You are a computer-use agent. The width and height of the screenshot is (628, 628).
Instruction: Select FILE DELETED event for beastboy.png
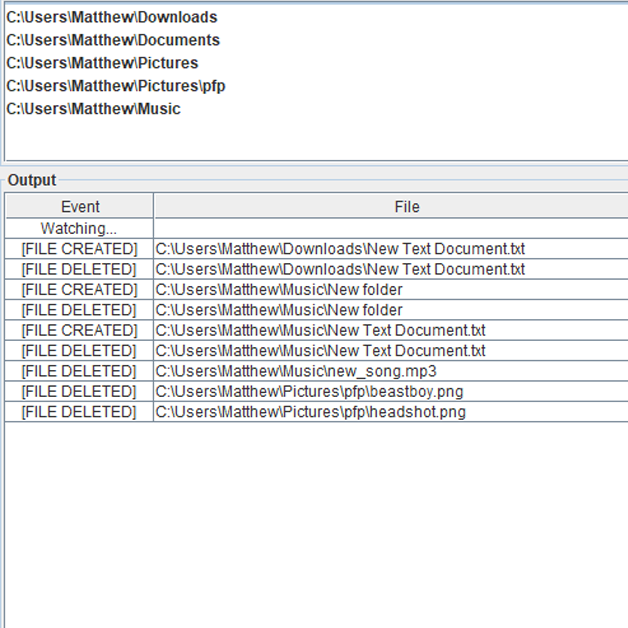coord(79,391)
